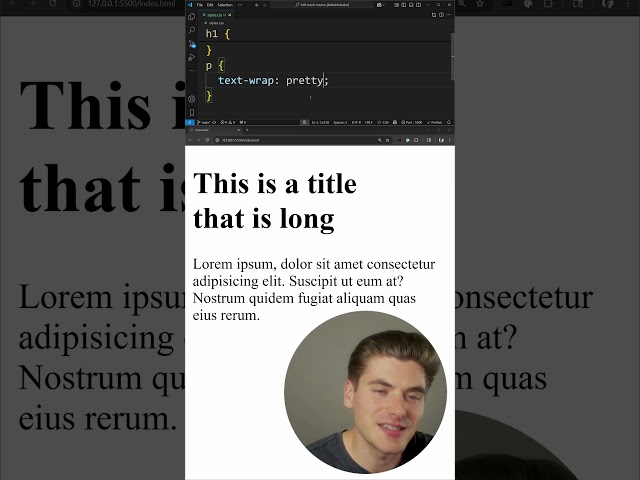Click the 'This is a title that is long' heading

[x=275, y=201]
